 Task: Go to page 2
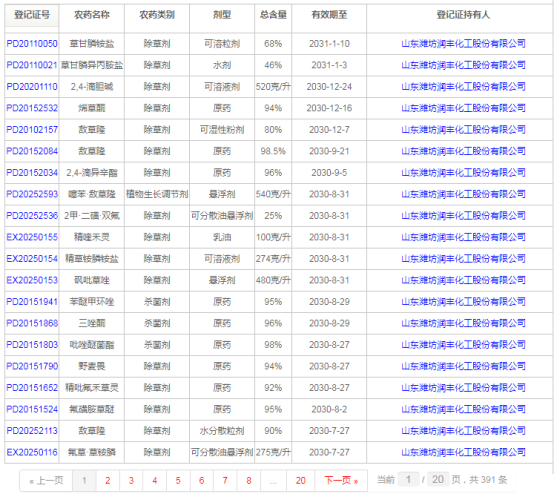pos(108,481)
